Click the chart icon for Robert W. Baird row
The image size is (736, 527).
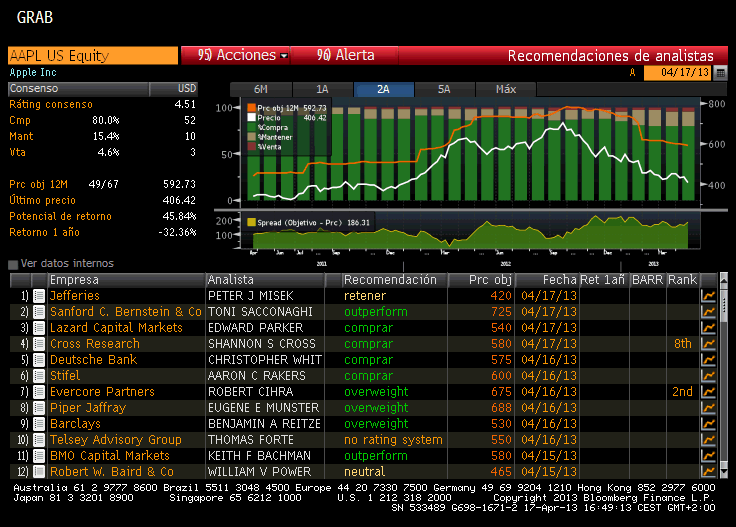pyautogui.click(x=709, y=472)
